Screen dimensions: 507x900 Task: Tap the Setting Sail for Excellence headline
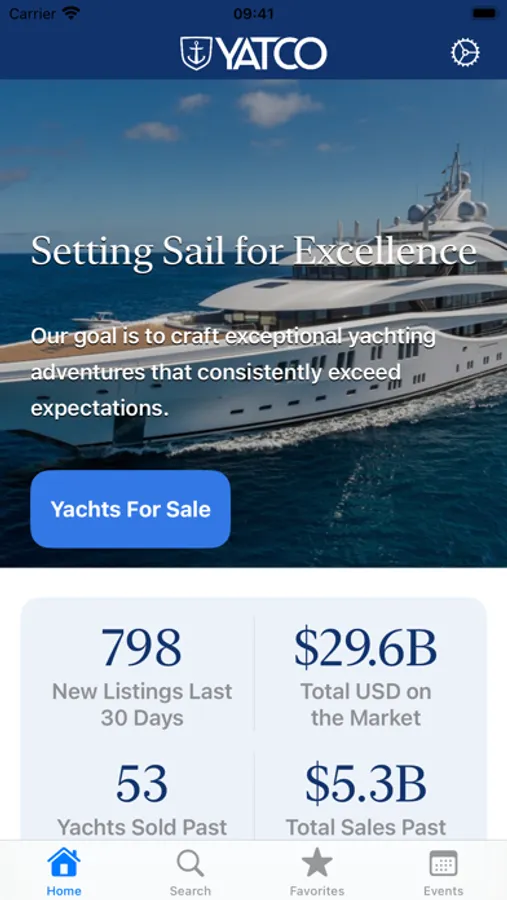click(253, 251)
